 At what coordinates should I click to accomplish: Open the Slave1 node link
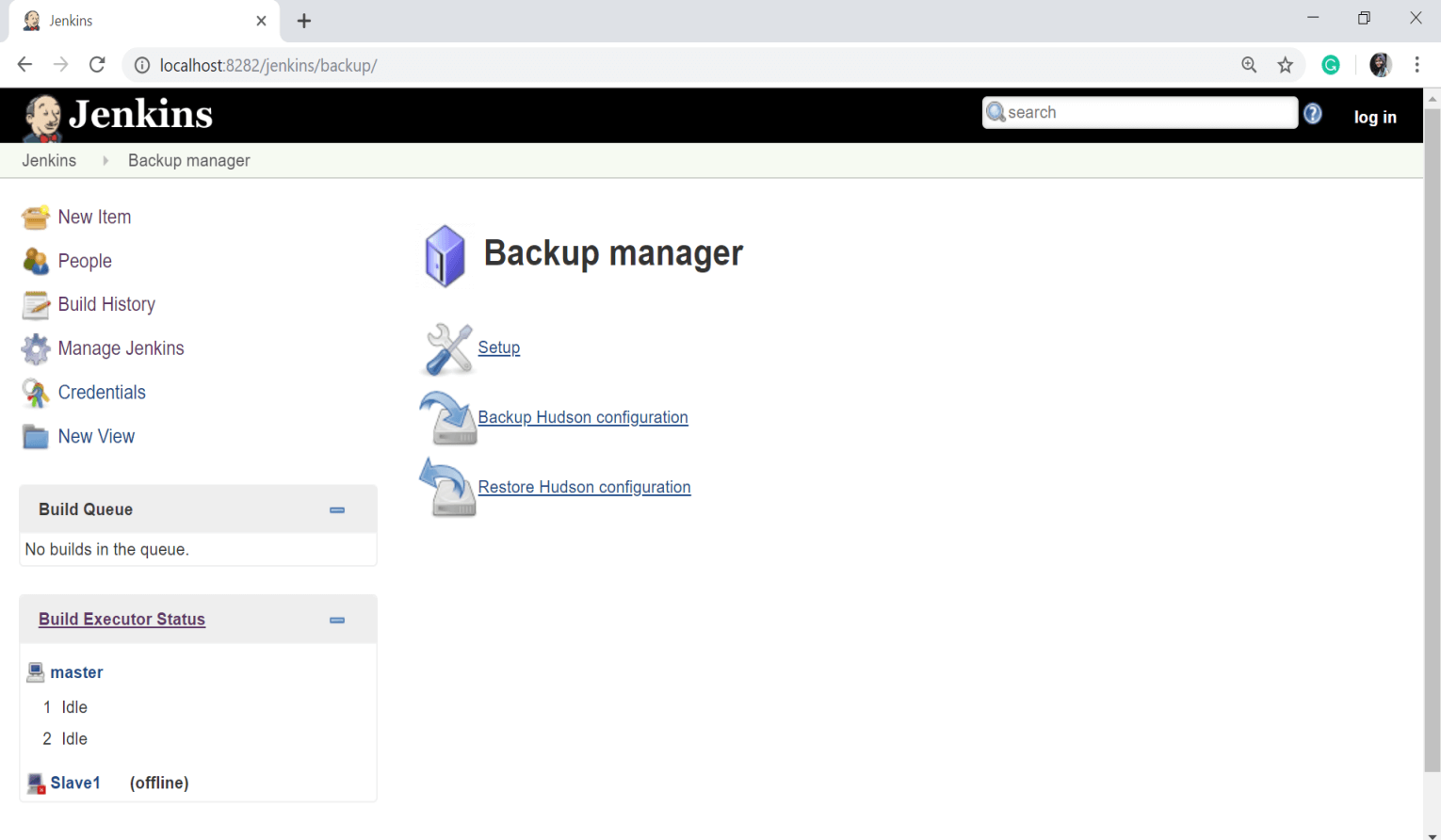pos(75,783)
